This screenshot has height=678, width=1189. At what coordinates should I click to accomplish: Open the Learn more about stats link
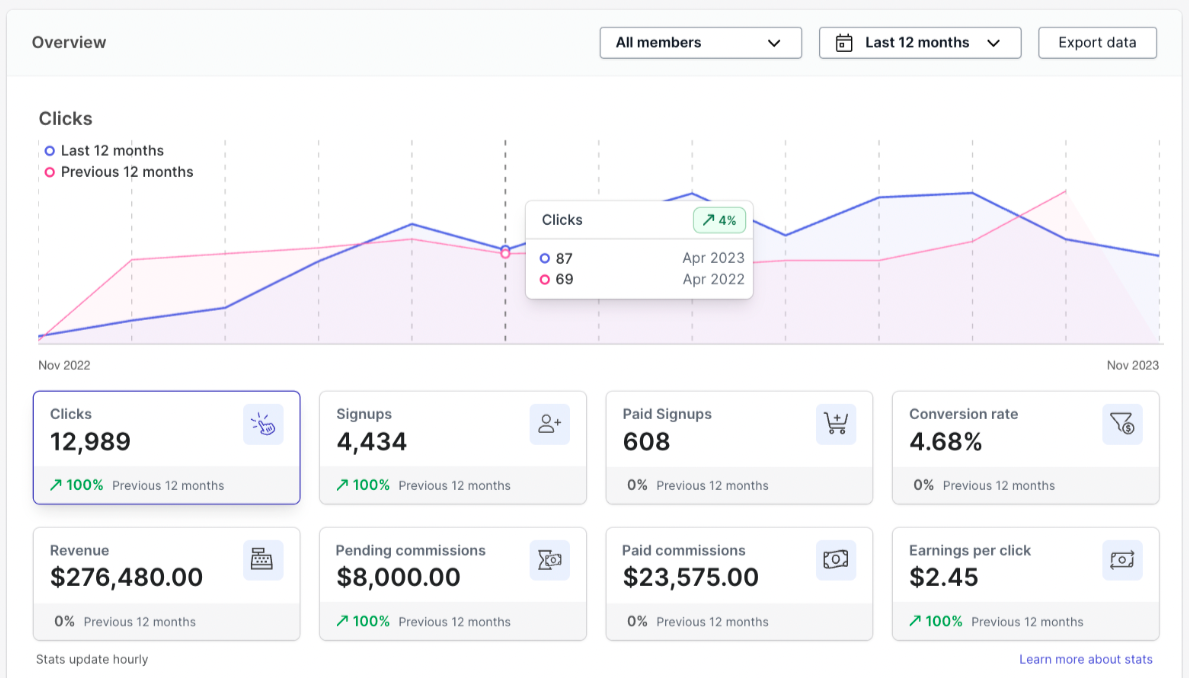click(1086, 660)
